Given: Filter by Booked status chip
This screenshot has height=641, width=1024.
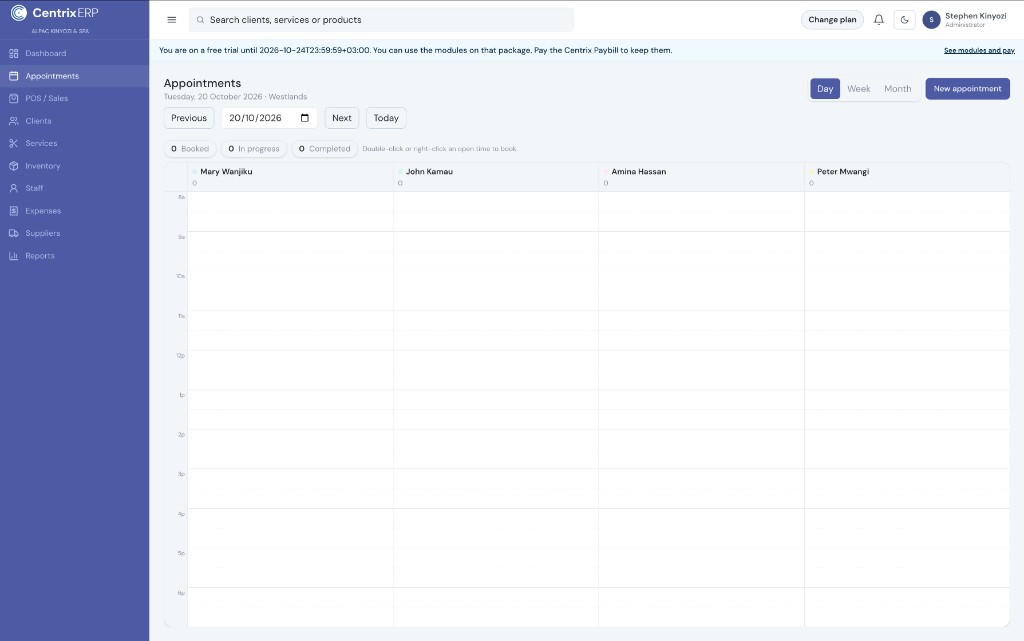Looking at the screenshot, I should coord(190,149).
